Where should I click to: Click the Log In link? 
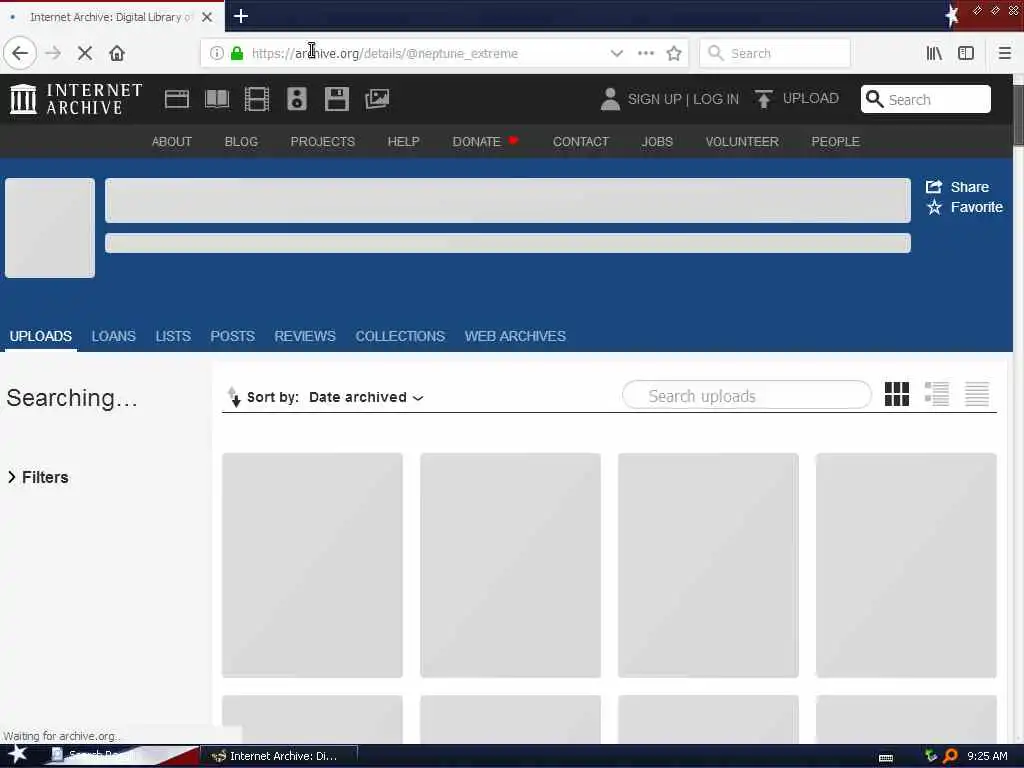pos(716,99)
